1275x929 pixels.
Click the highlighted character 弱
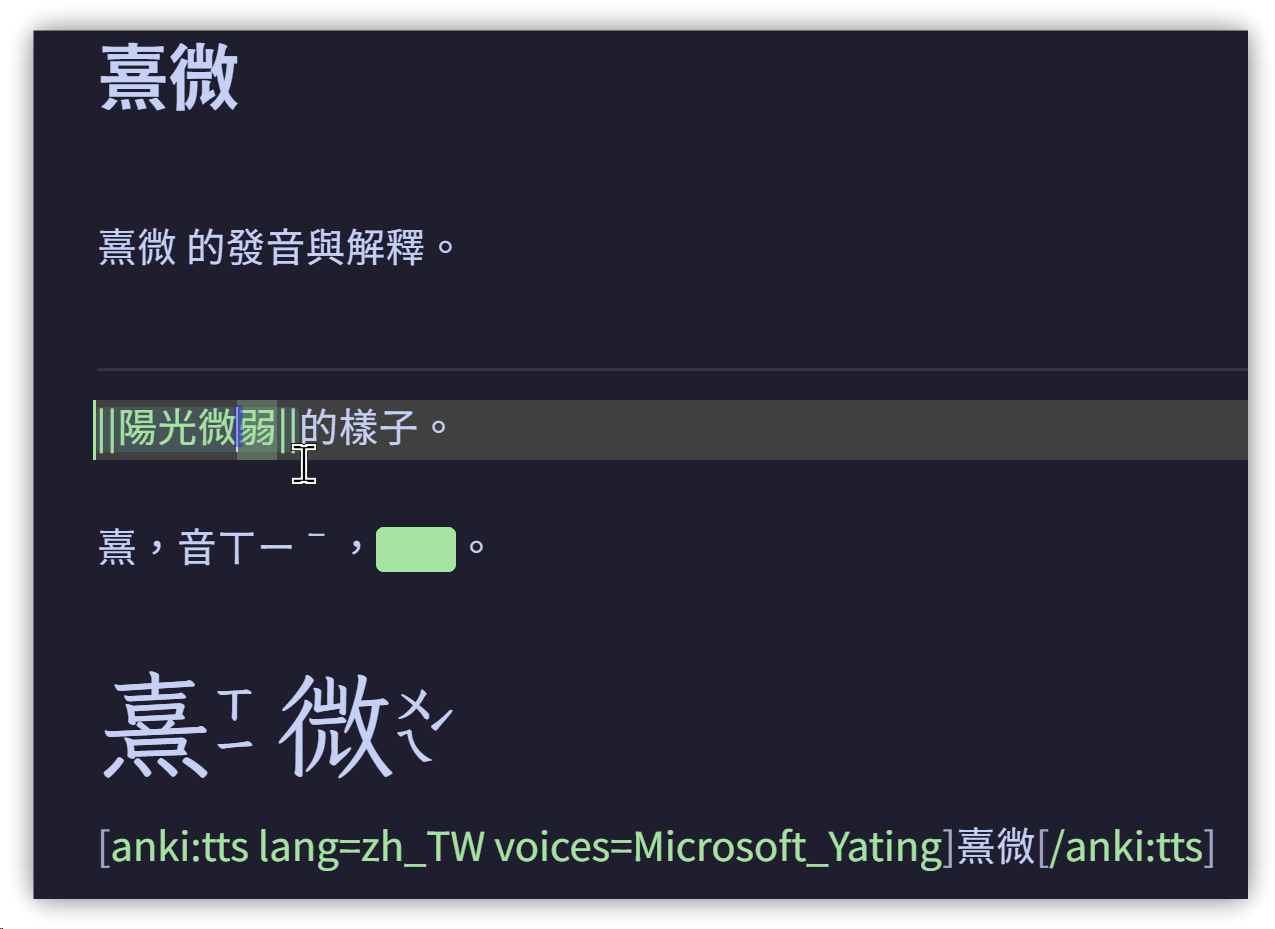257,430
